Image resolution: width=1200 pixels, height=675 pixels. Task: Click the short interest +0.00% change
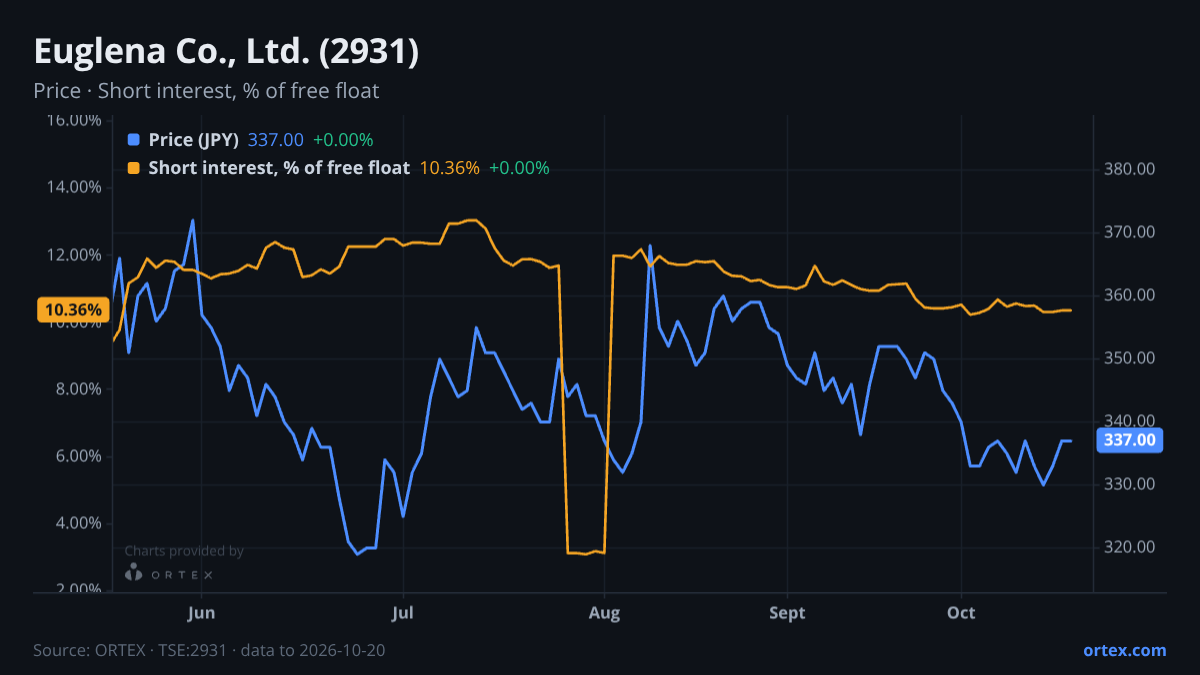click(519, 168)
